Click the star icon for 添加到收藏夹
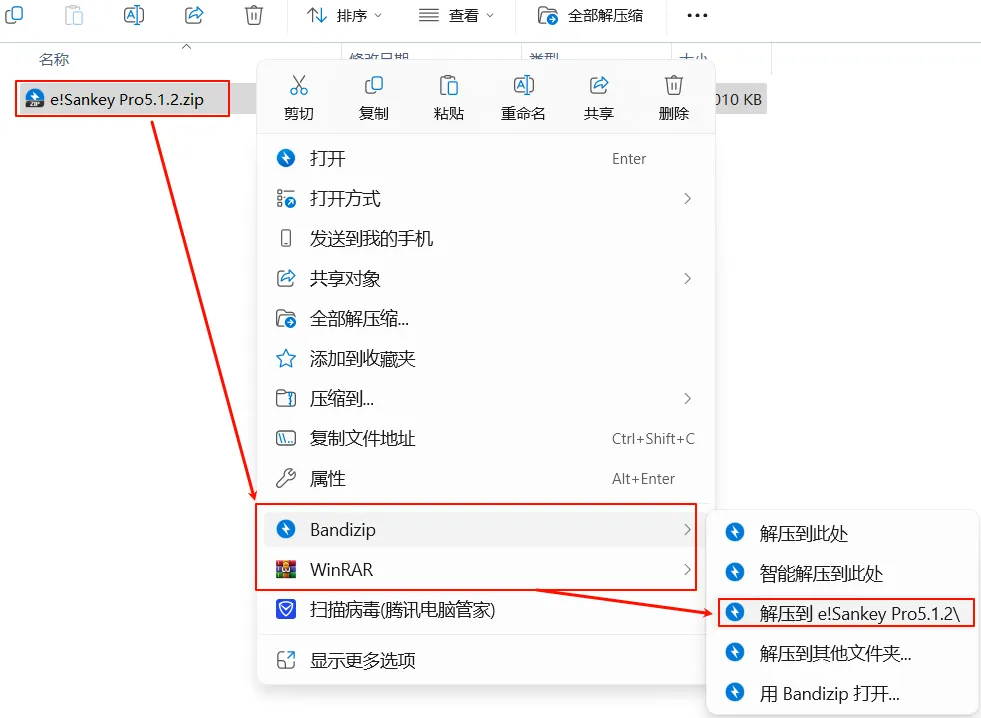981x718 pixels. [x=286, y=358]
